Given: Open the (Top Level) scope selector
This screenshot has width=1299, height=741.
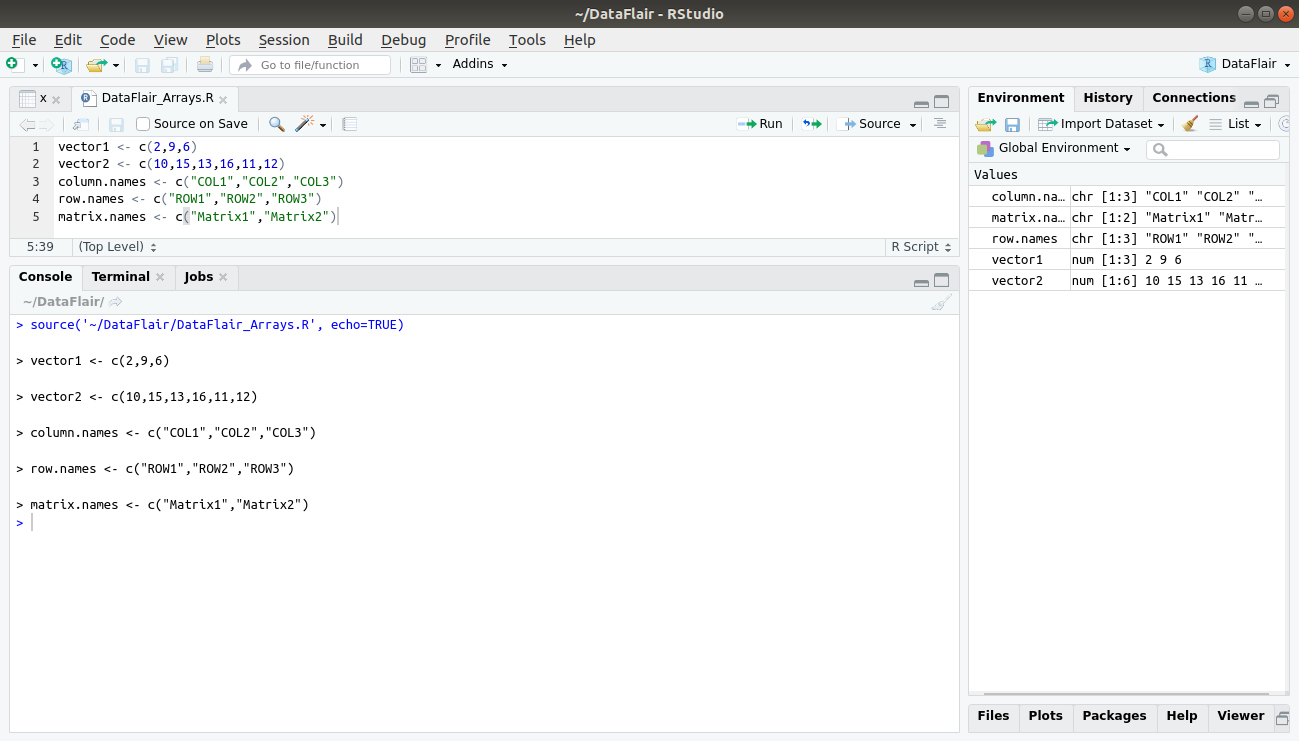Looking at the screenshot, I should tap(117, 246).
